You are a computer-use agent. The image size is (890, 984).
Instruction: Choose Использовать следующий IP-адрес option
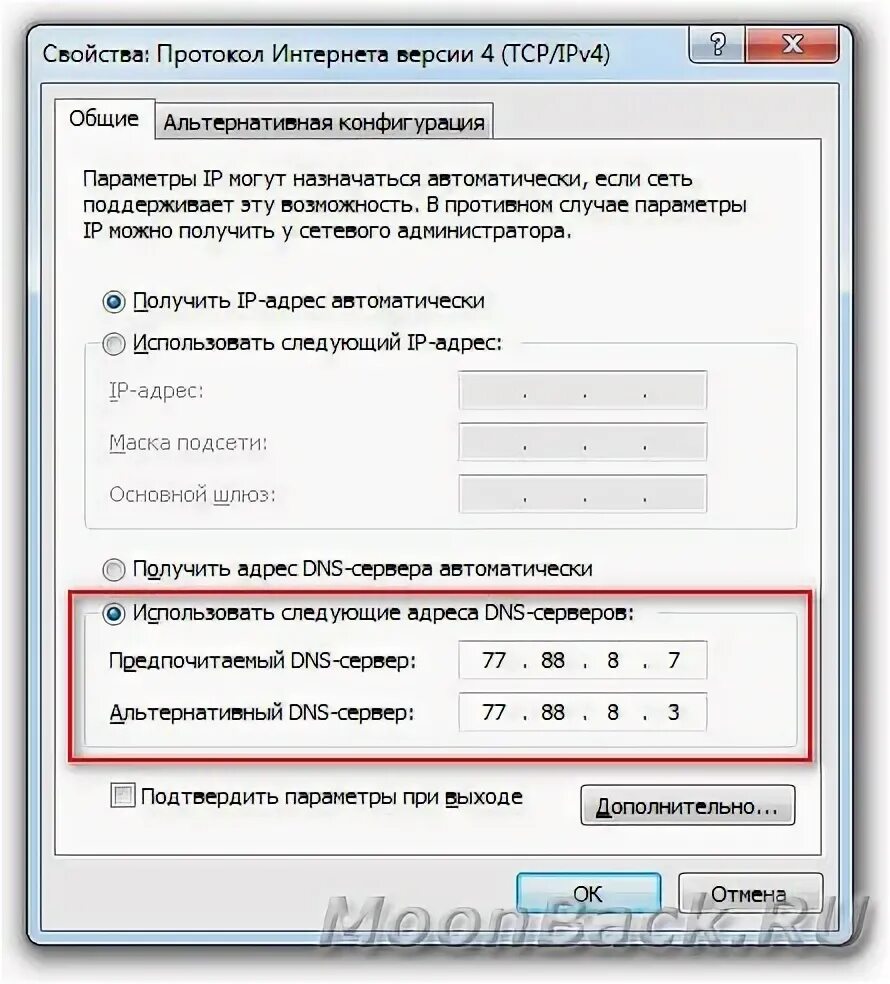(114, 344)
